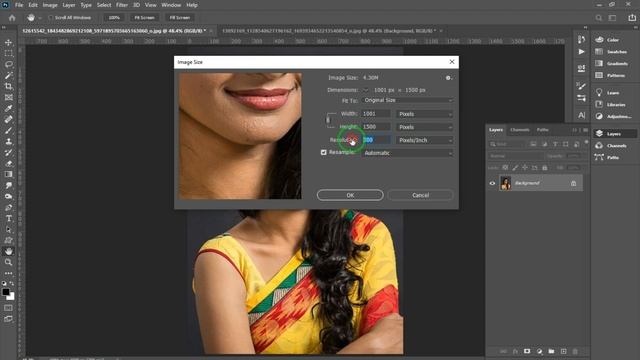The height and width of the screenshot is (360, 640).
Task: Click the Resolution input field
Action: click(376, 140)
